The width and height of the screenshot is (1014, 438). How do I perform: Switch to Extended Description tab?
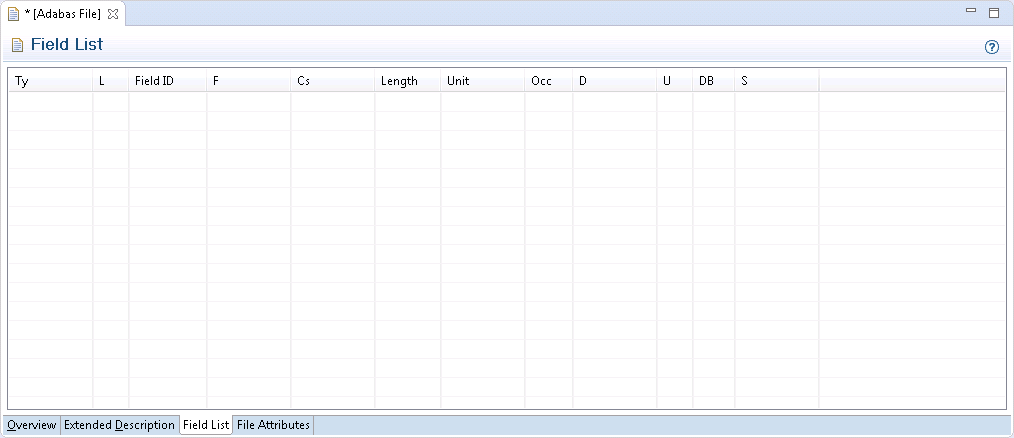[x=119, y=425]
